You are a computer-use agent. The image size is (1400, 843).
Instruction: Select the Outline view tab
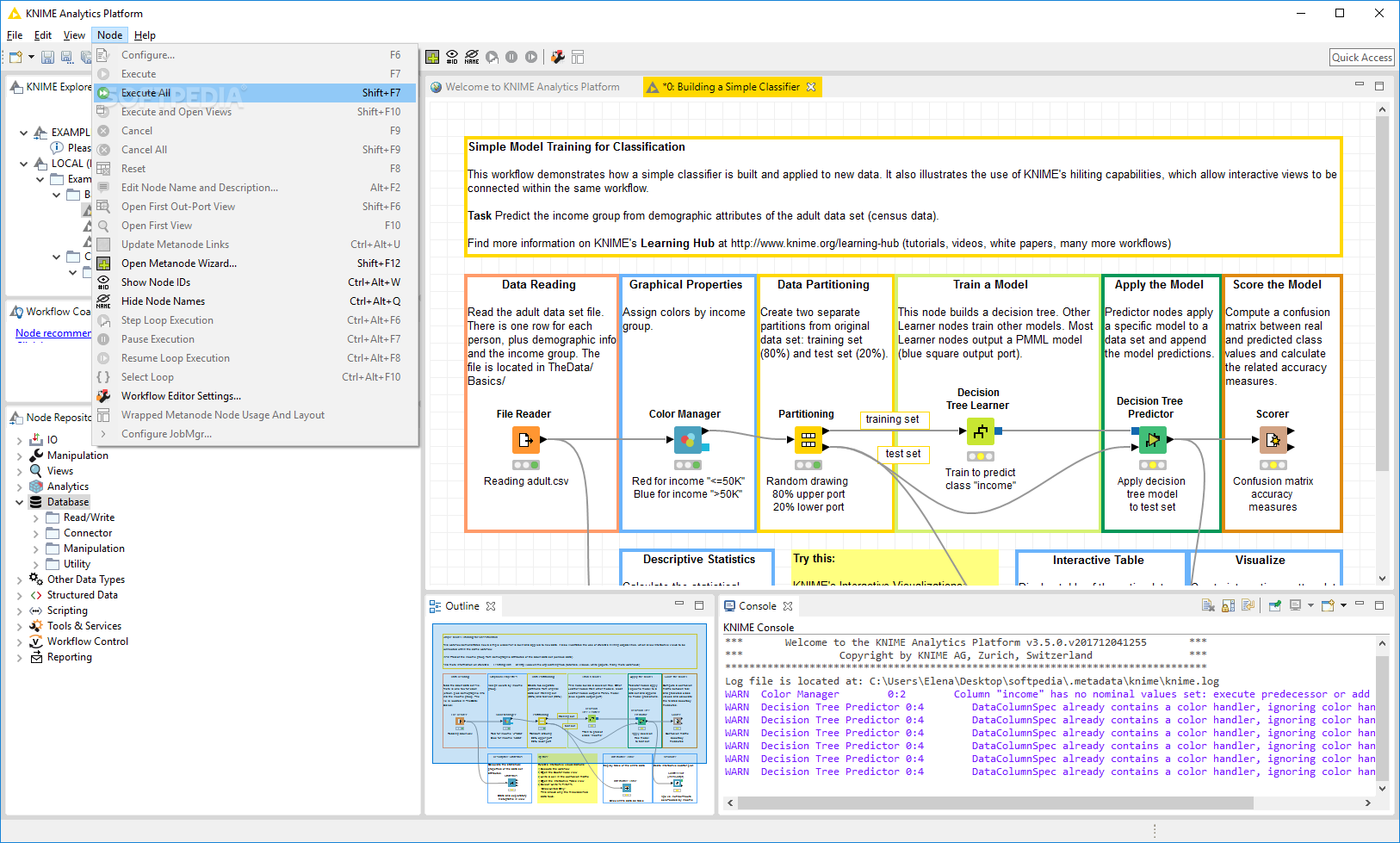point(462,606)
